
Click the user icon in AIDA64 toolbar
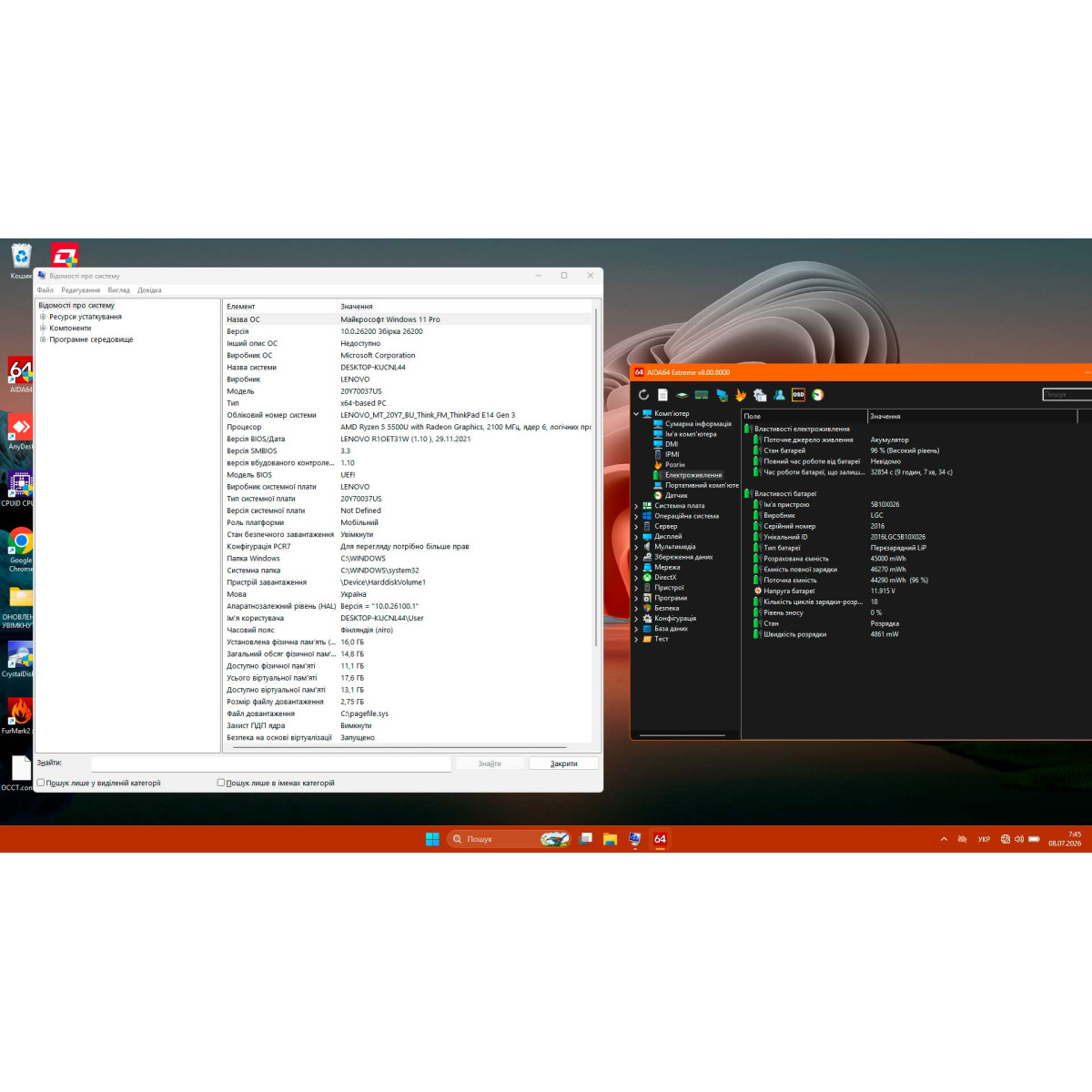click(779, 395)
